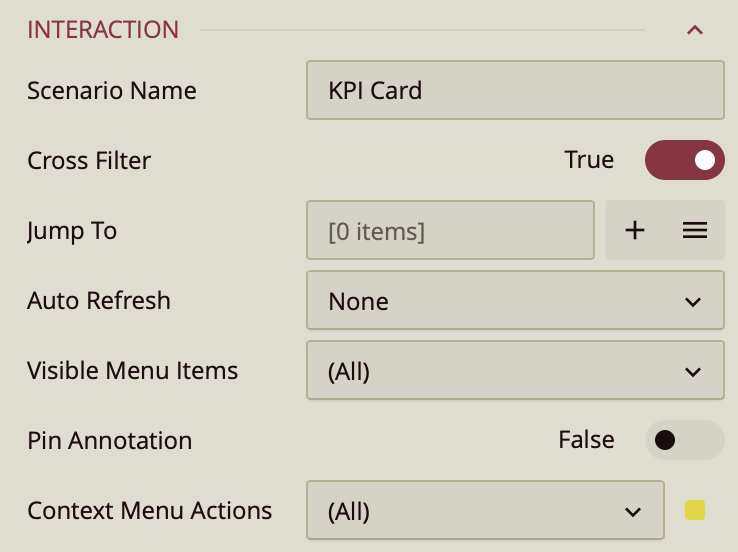Add a Jump To item with plus icon

(x=635, y=231)
